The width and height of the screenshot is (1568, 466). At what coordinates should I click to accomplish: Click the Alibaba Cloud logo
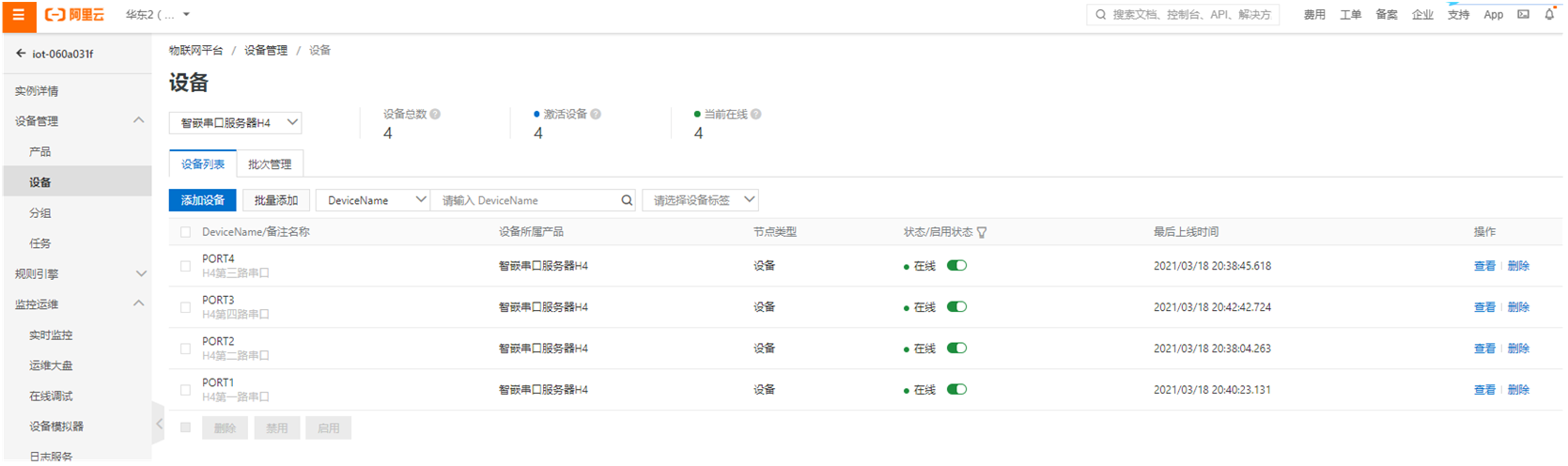click(75, 15)
